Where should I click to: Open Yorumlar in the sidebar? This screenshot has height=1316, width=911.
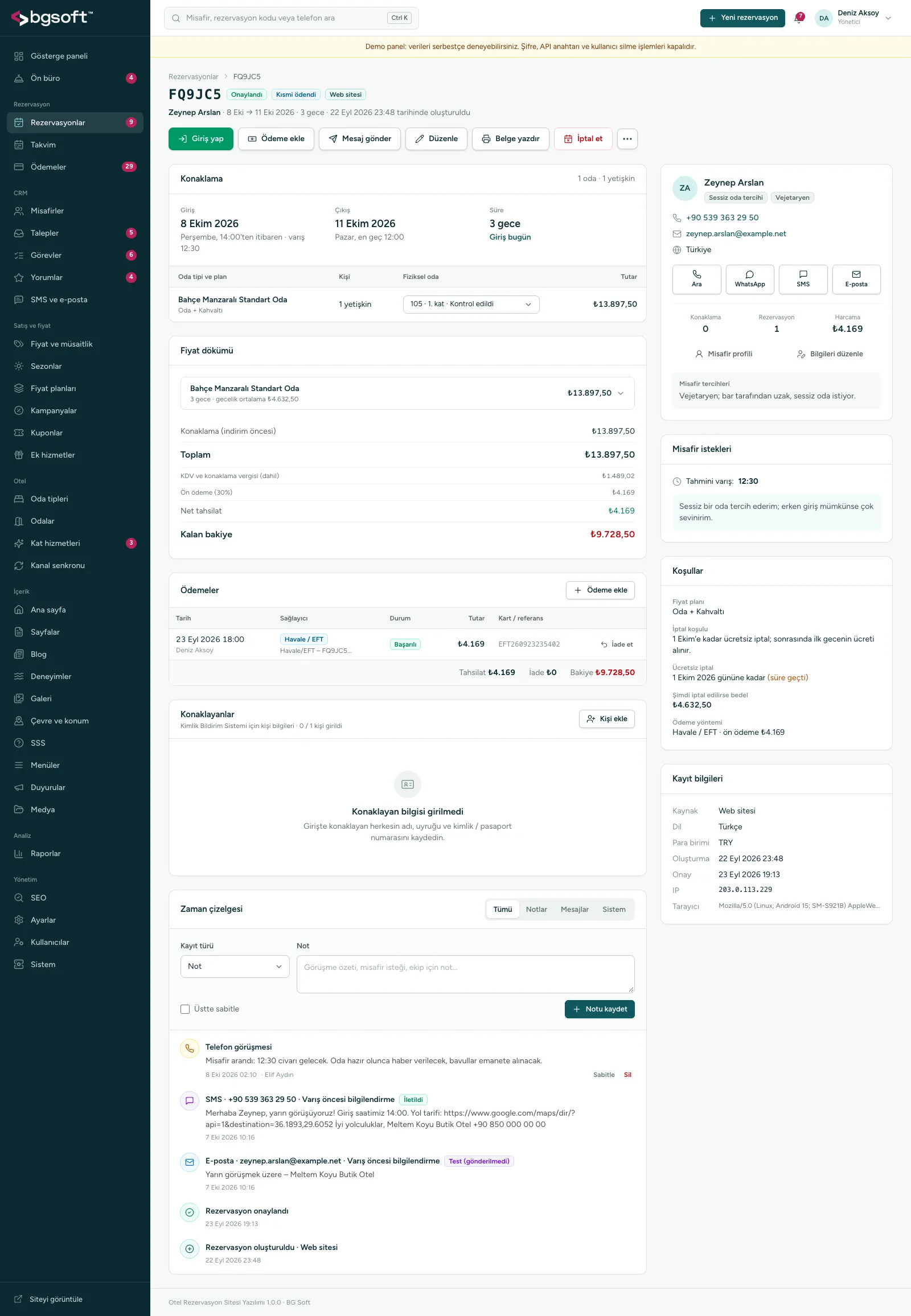[75, 277]
